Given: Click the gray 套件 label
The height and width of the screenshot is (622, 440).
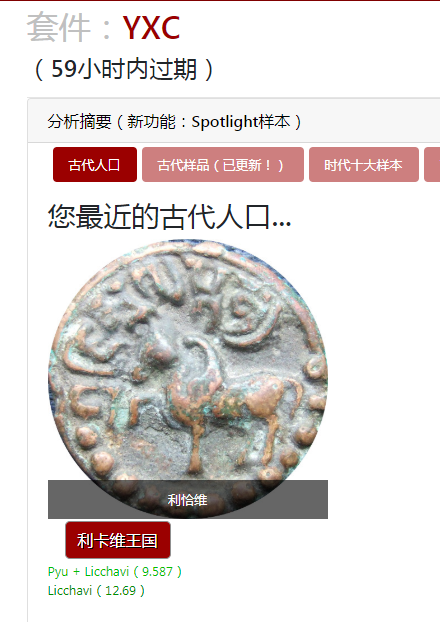Looking at the screenshot, I should pyautogui.click(x=59, y=27).
